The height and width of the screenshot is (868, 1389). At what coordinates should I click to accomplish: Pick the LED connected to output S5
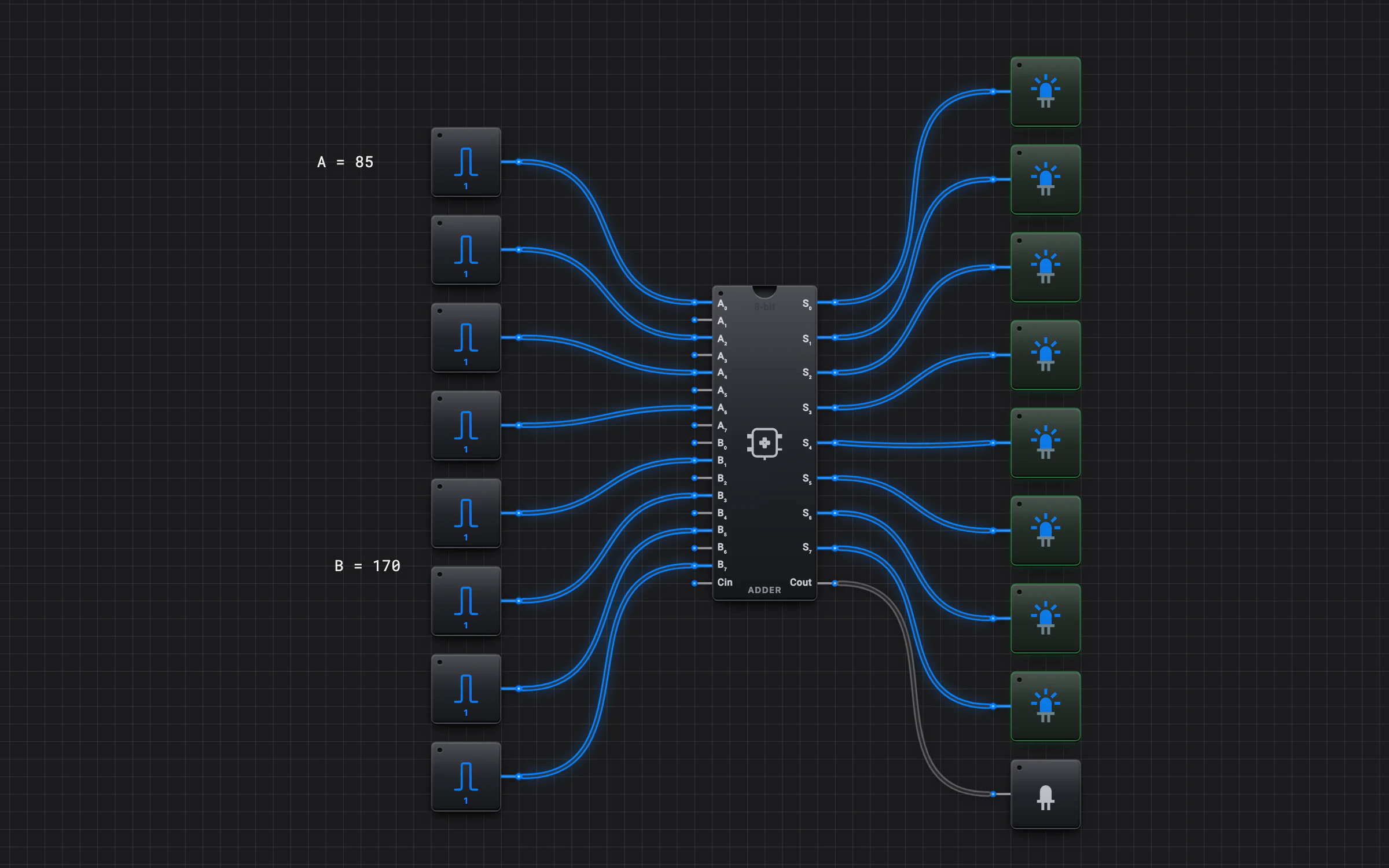1045,531
